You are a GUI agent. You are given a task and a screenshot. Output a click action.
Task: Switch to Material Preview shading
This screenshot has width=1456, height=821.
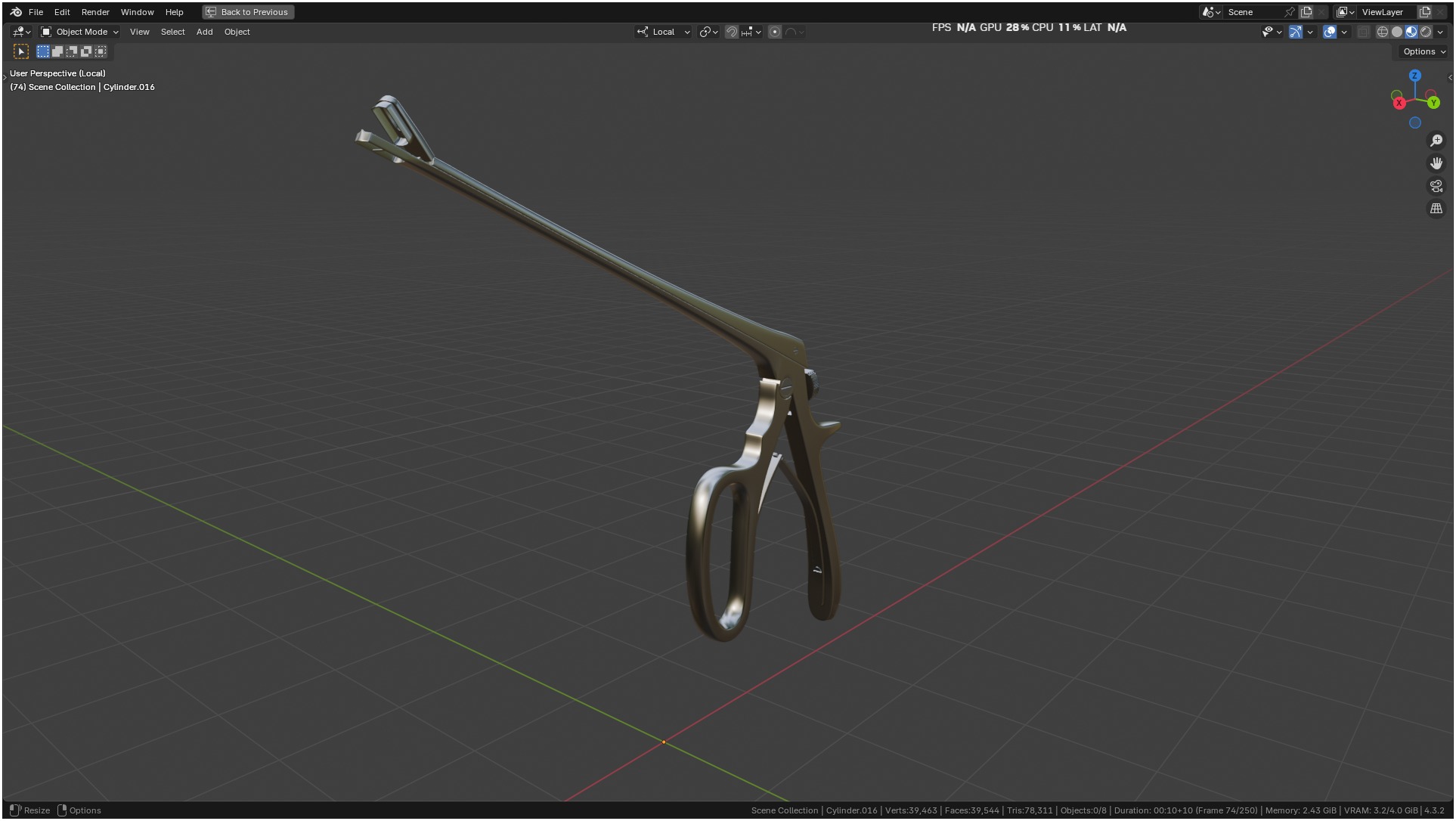point(1411,32)
